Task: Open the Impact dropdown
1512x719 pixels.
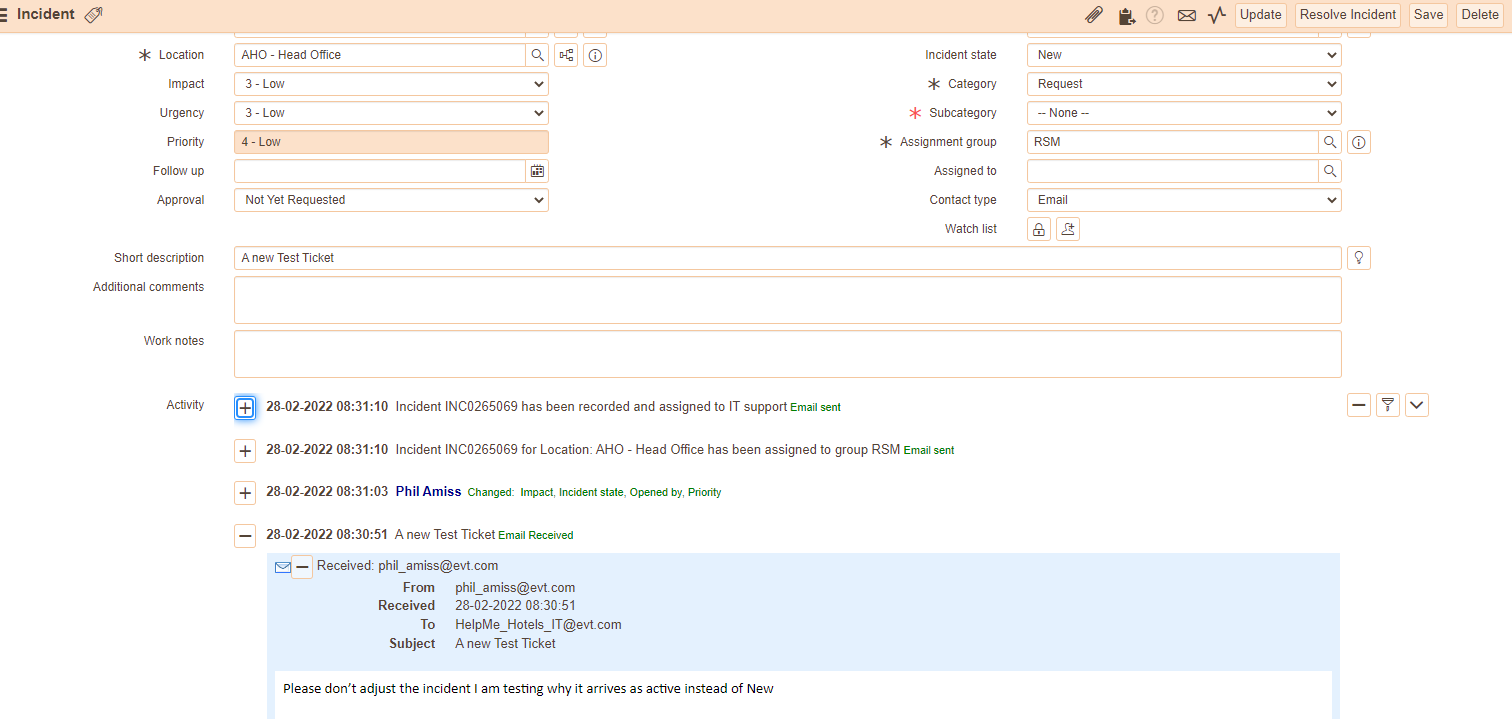Action: [391, 84]
